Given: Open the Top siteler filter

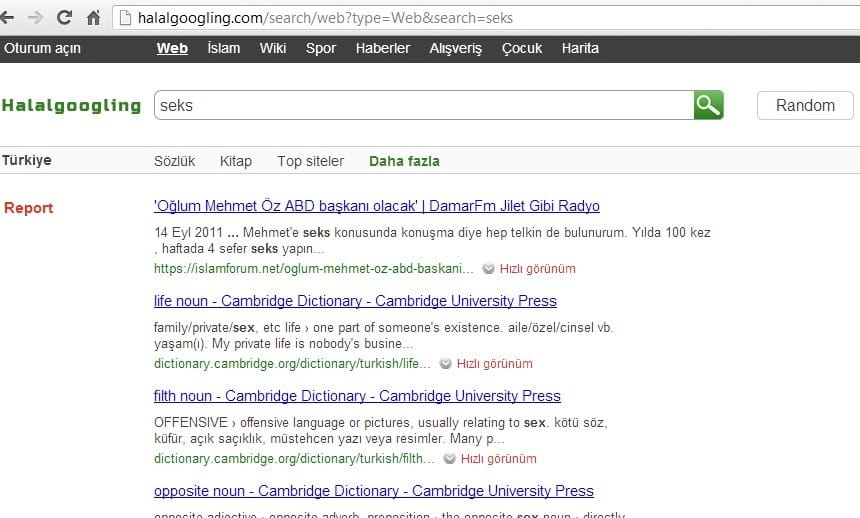Looking at the screenshot, I should coord(310,161).
